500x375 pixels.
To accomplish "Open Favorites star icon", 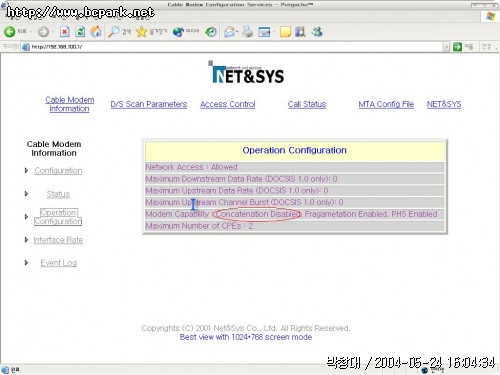I will (x=142, y=32).
